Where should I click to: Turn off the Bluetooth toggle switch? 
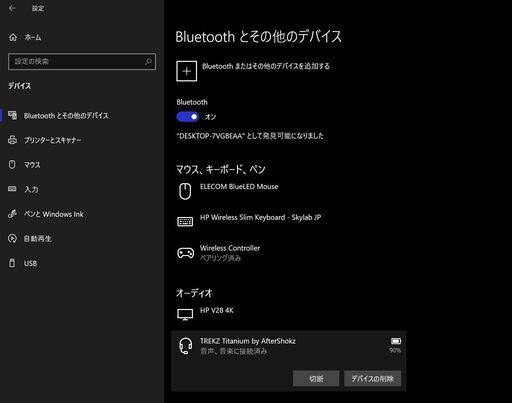(187, 117)
